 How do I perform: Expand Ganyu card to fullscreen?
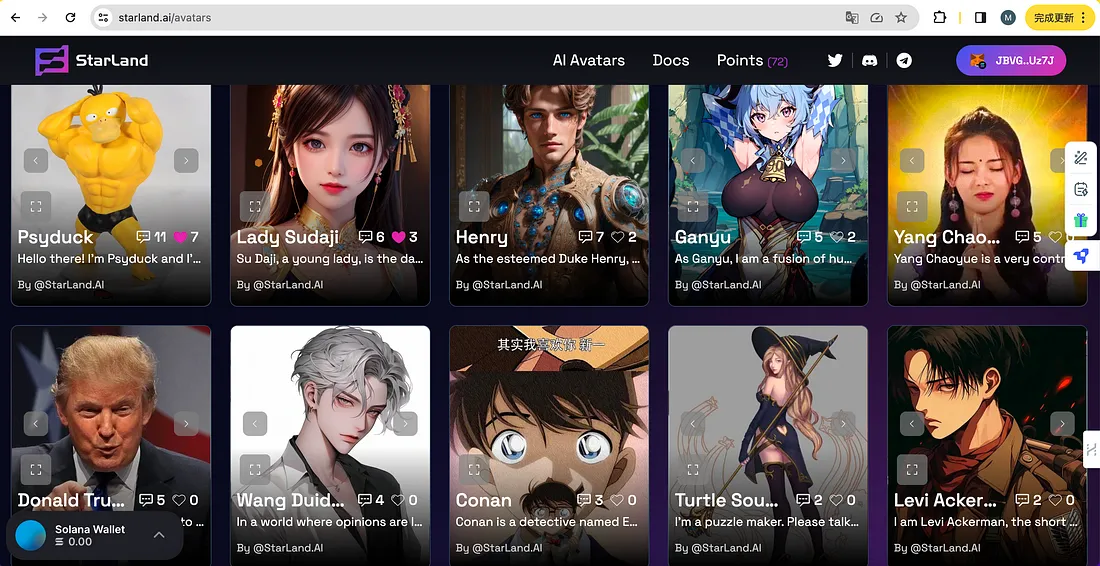click(693, 206)
